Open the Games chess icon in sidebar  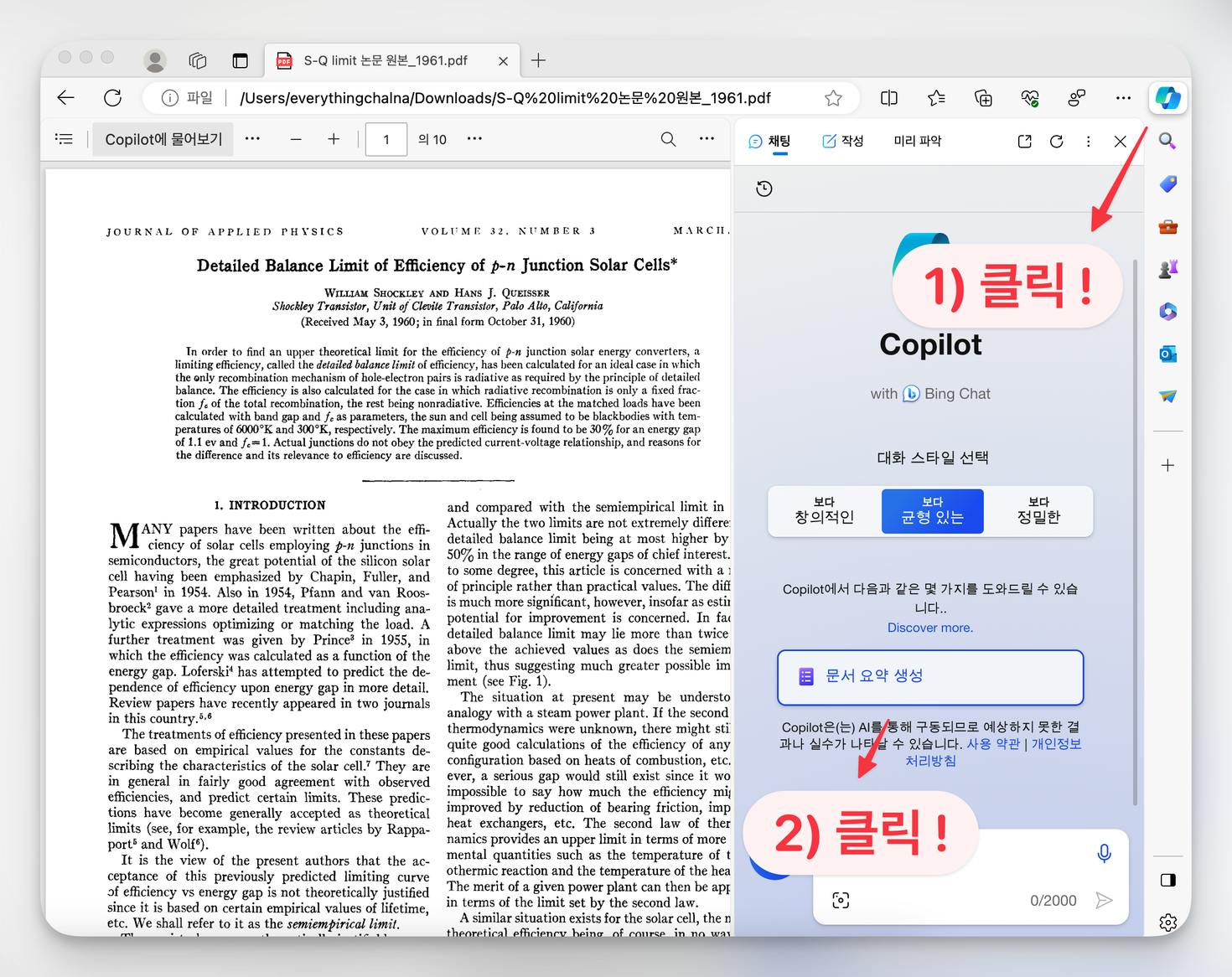click(x=1167, y=269)
